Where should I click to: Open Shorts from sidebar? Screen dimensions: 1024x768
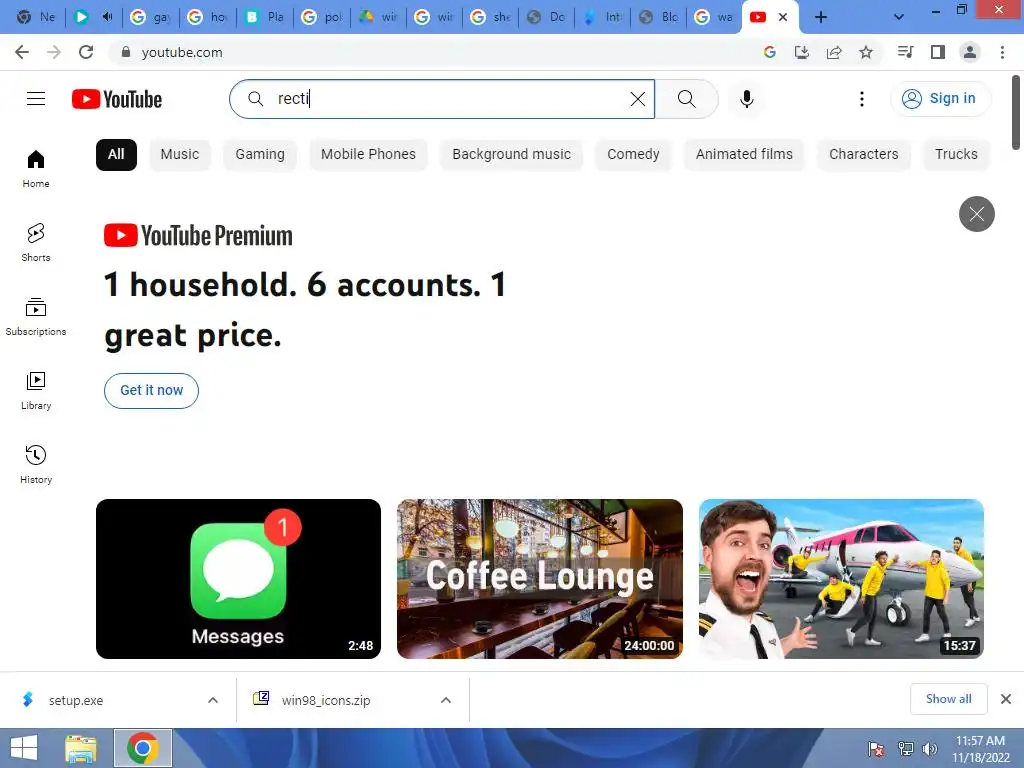click(x=36, y=242)
